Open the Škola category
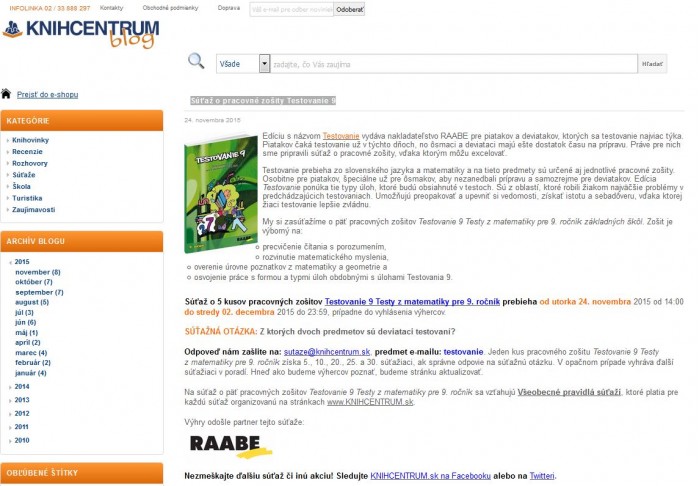Viewport: 700px width, 486px height. [x=21, y=187]
